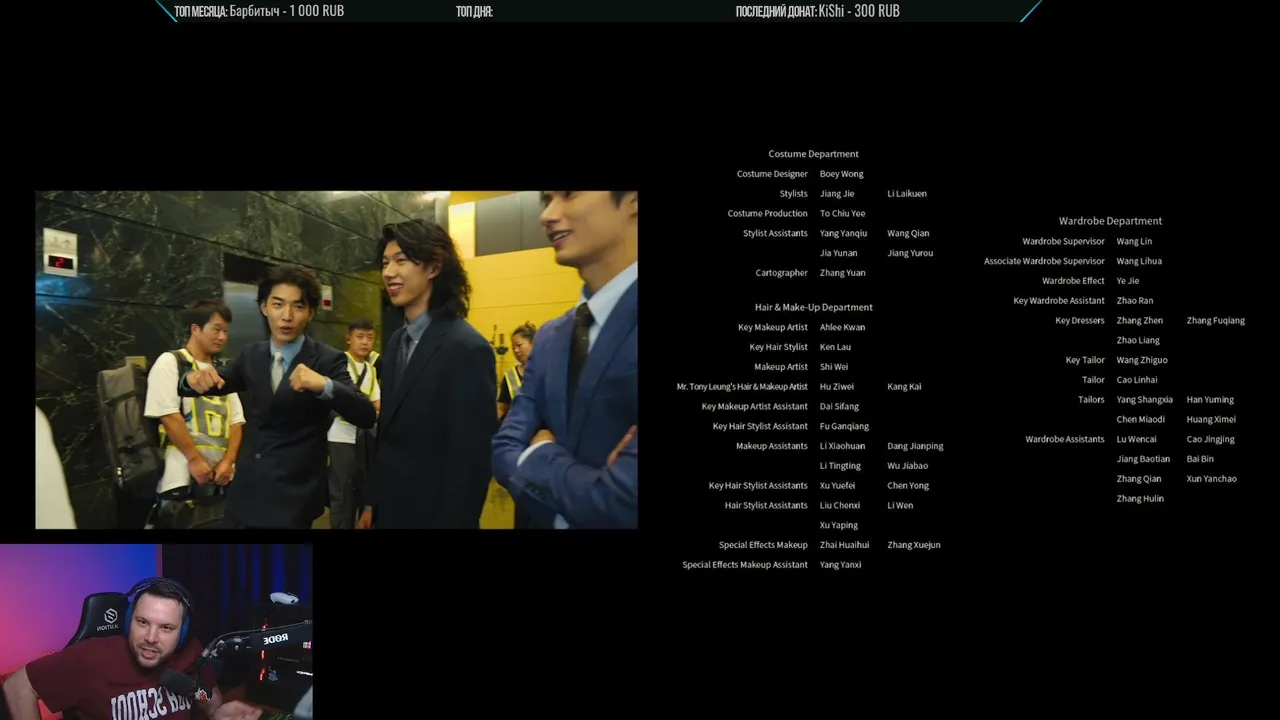
Task: Click the name 'Ye Jie'
Action: pyautogui.click(x=1128, y=281)
